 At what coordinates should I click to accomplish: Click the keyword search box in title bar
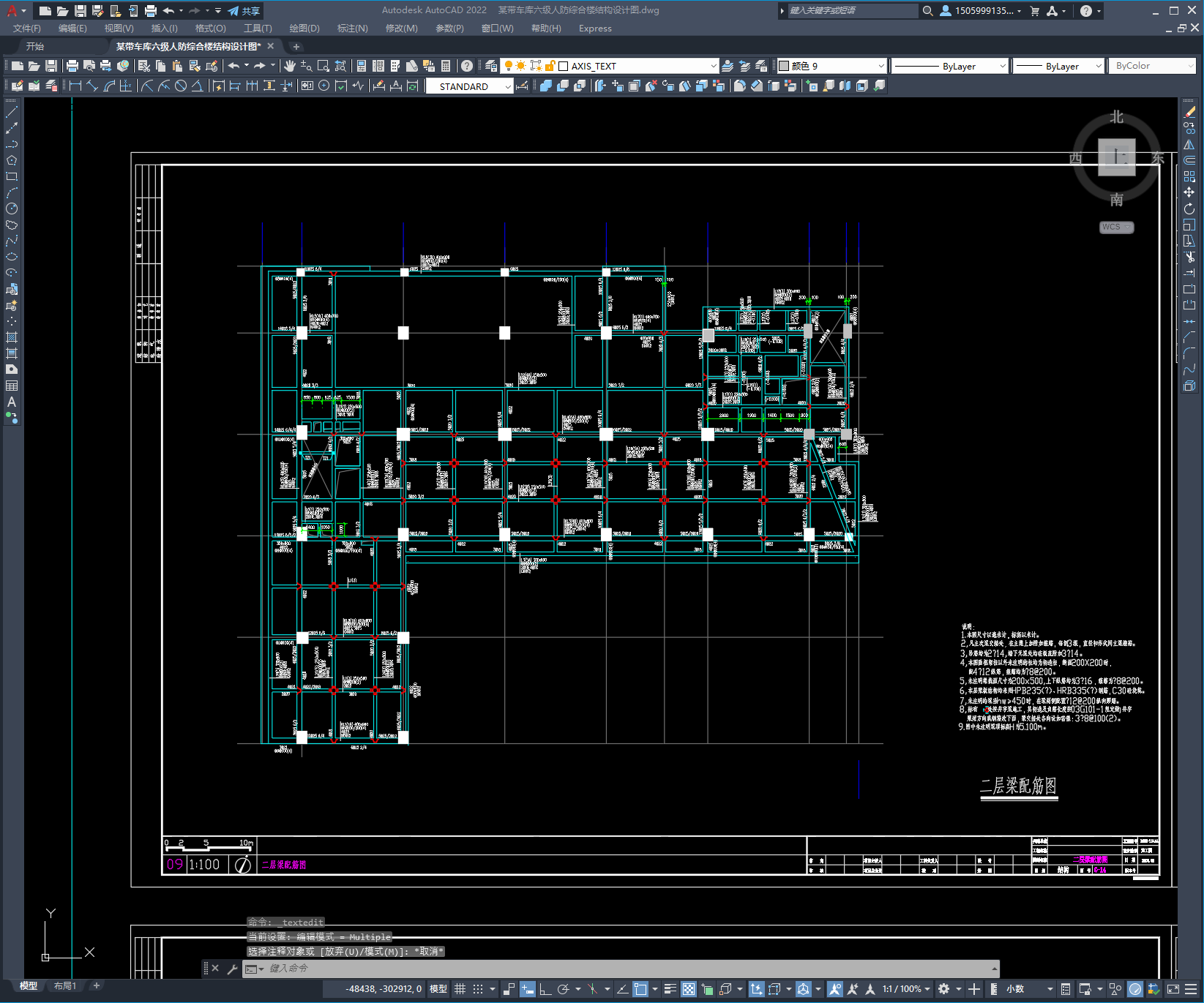tap(853, 11)
